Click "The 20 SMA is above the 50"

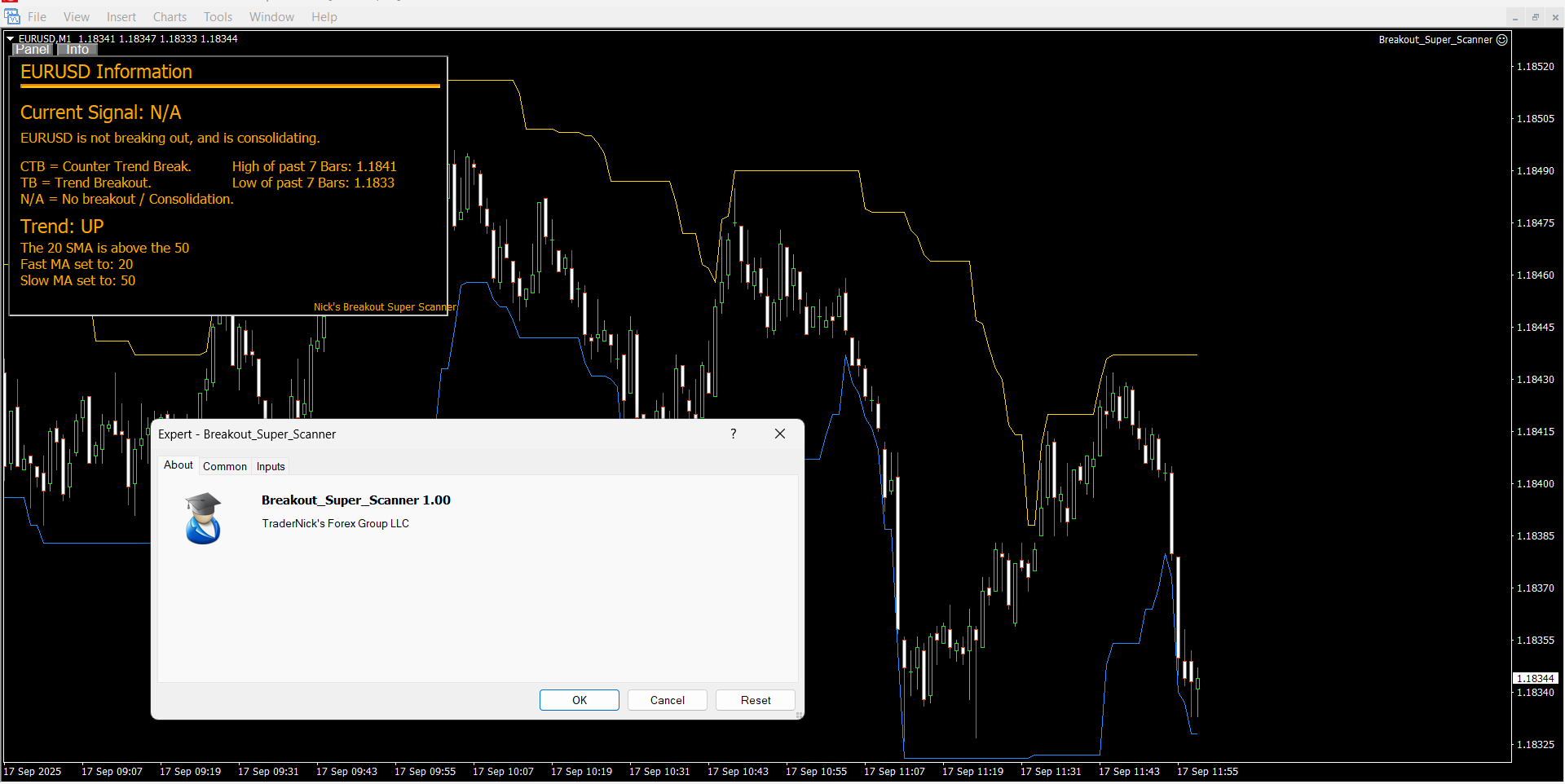point(105,248)
